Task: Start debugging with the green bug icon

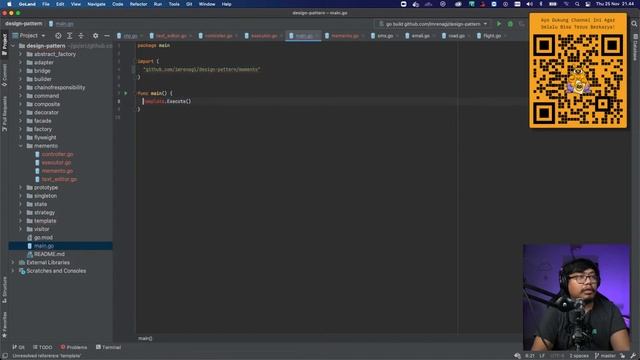Action: (510, 24)
